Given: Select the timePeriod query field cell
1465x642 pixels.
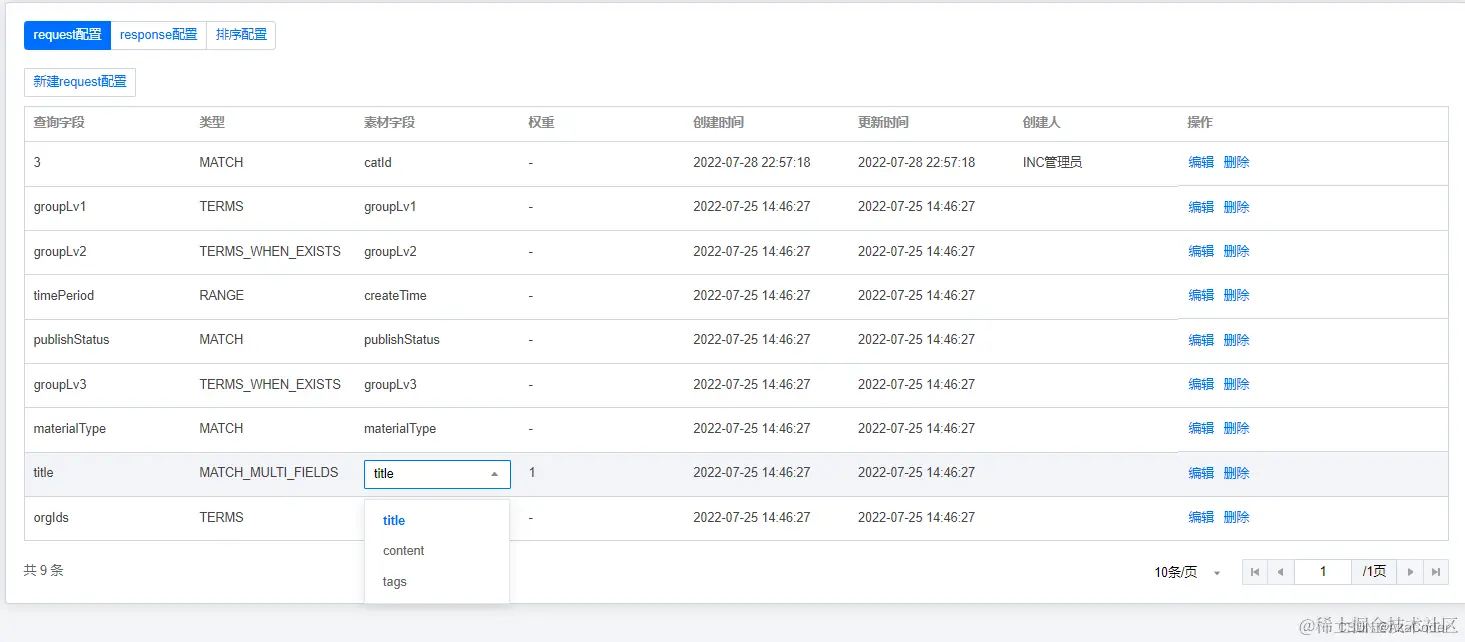Looking at the screenshot, I should tap(64, 295).
